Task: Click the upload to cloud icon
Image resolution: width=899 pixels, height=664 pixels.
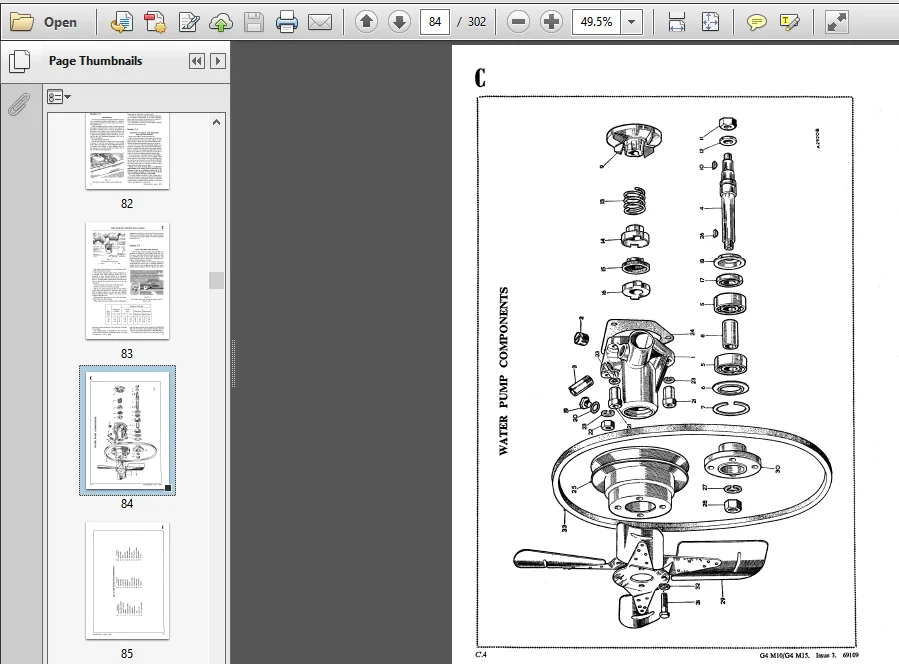Action: (x=221, y=22)
